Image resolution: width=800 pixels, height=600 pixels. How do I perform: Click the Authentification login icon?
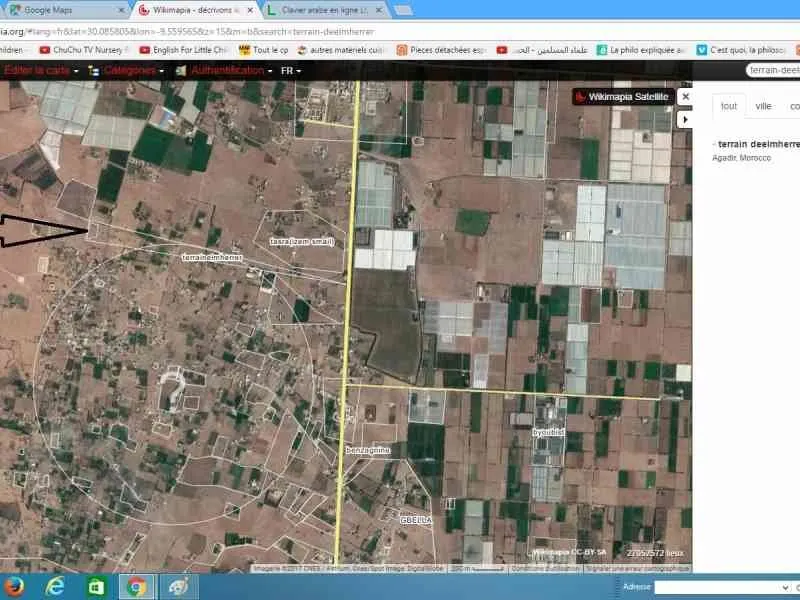[181, 70]
